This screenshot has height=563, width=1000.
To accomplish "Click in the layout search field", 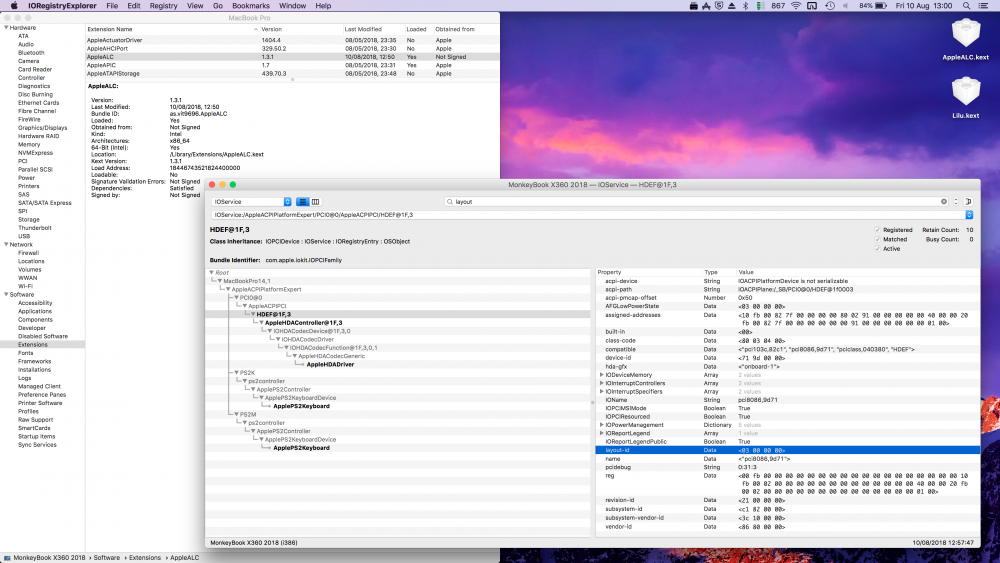I will [695, 201].
